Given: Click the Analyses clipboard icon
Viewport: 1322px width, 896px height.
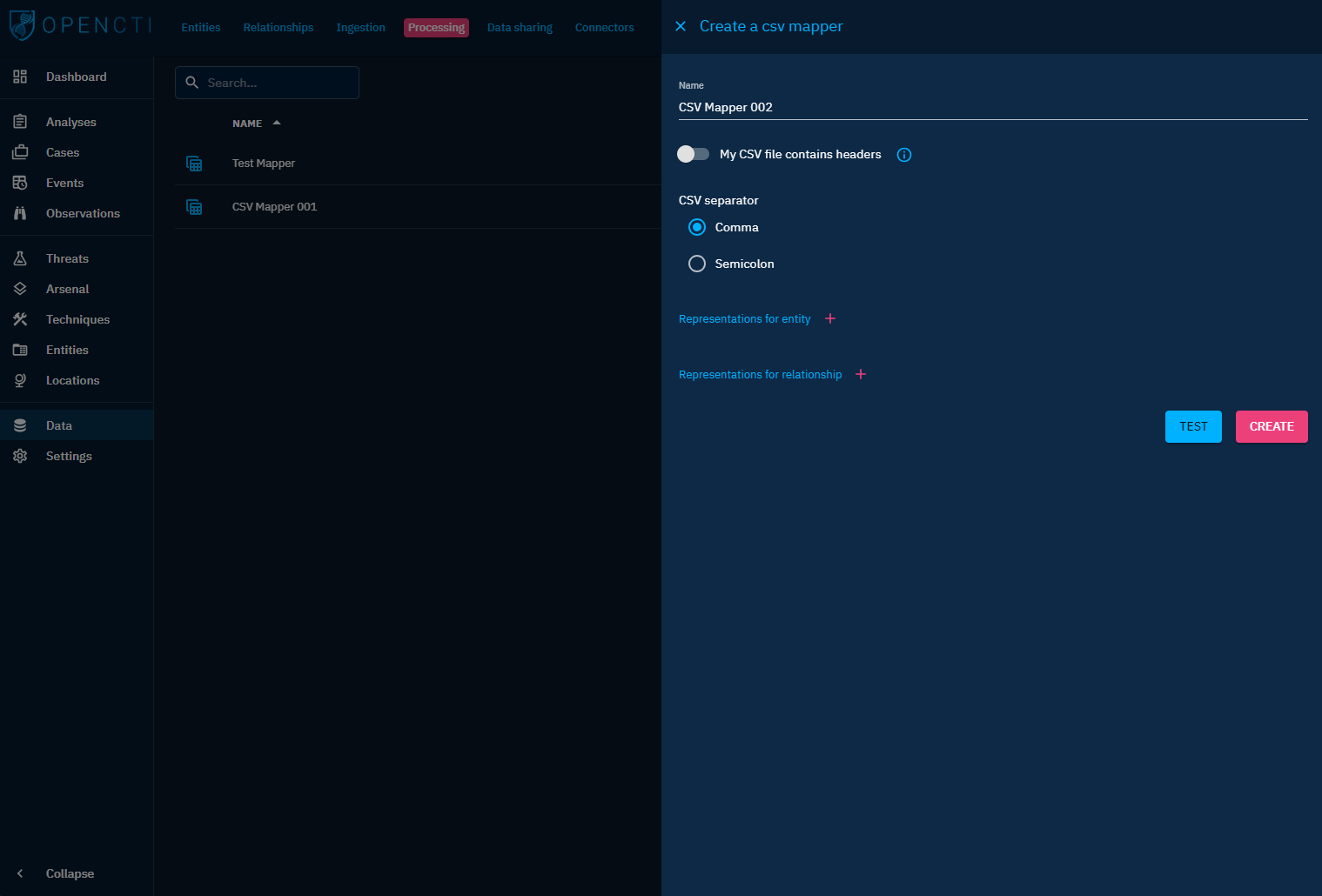Looking at the screenshot, I should click(x=20, y=122).
